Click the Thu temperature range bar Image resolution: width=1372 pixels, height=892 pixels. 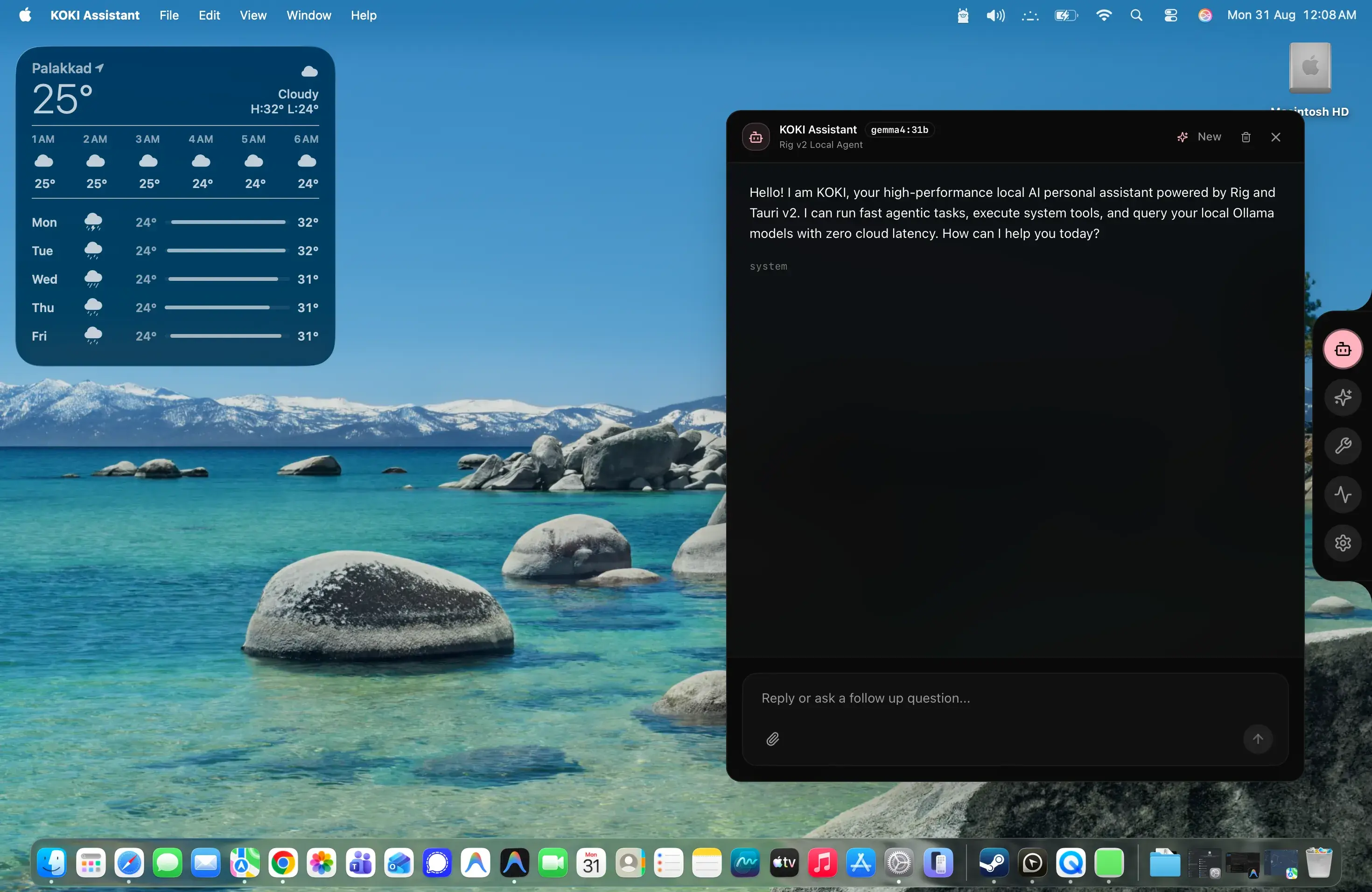coord(228,308)
